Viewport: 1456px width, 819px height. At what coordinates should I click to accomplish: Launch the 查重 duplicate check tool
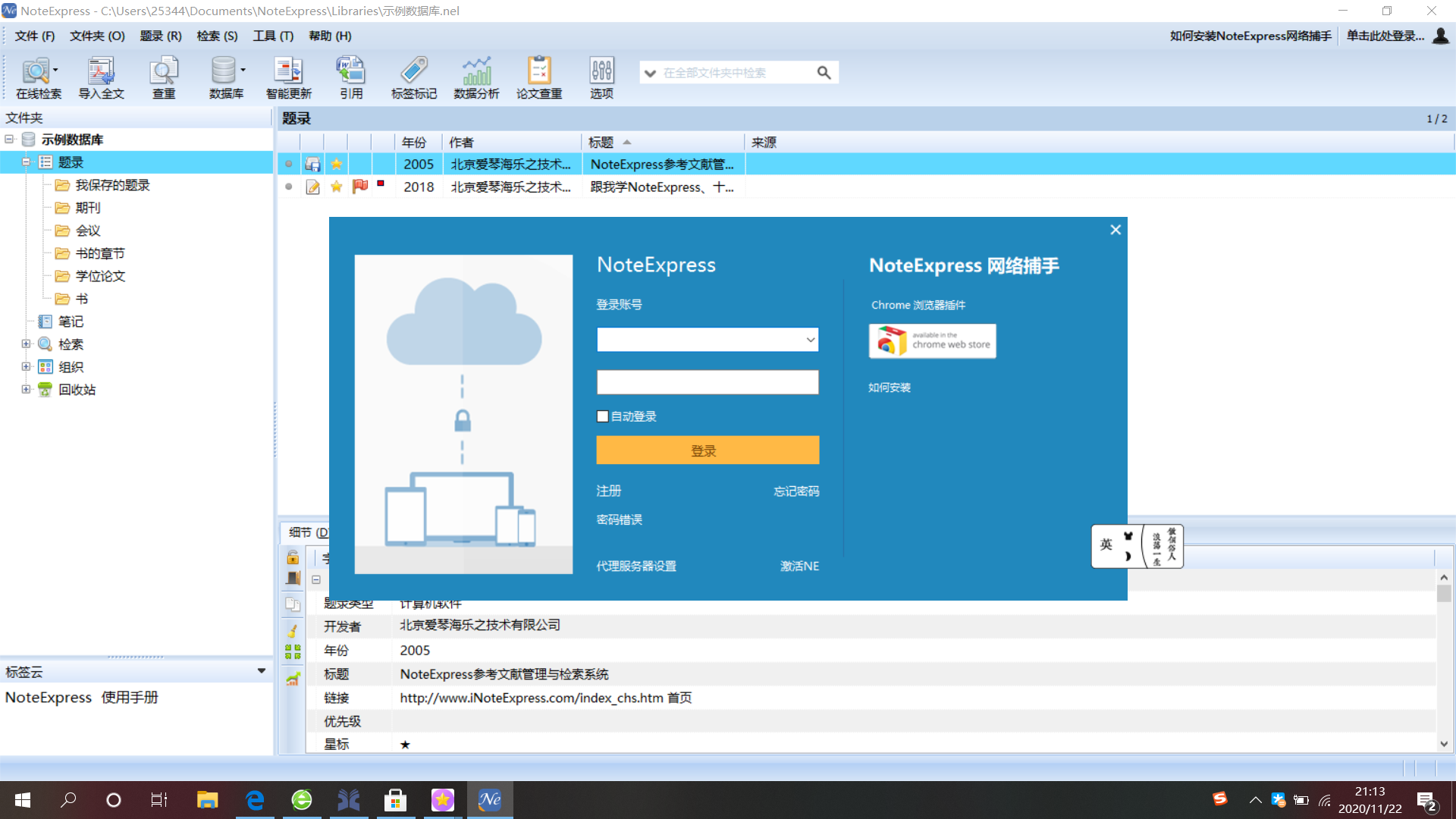(164, 77)
